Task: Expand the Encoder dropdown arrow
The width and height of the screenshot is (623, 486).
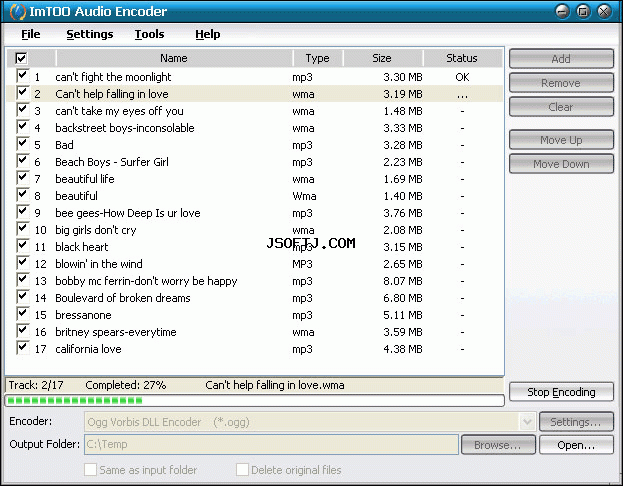Action: (527, 422)
